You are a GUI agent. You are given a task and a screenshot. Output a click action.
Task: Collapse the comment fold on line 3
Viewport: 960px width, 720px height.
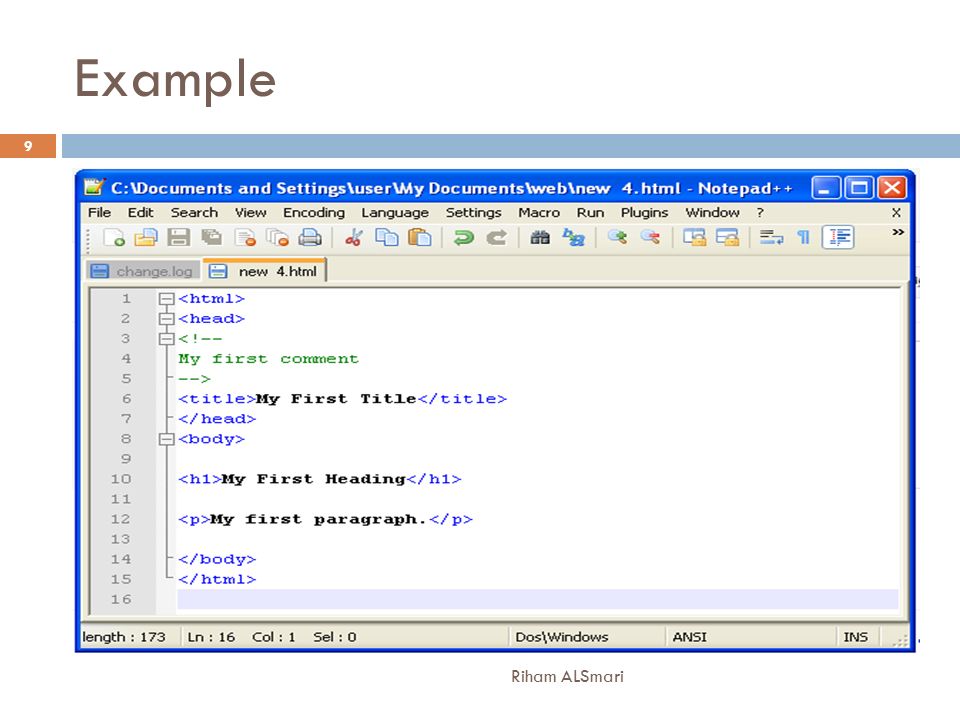166,339
